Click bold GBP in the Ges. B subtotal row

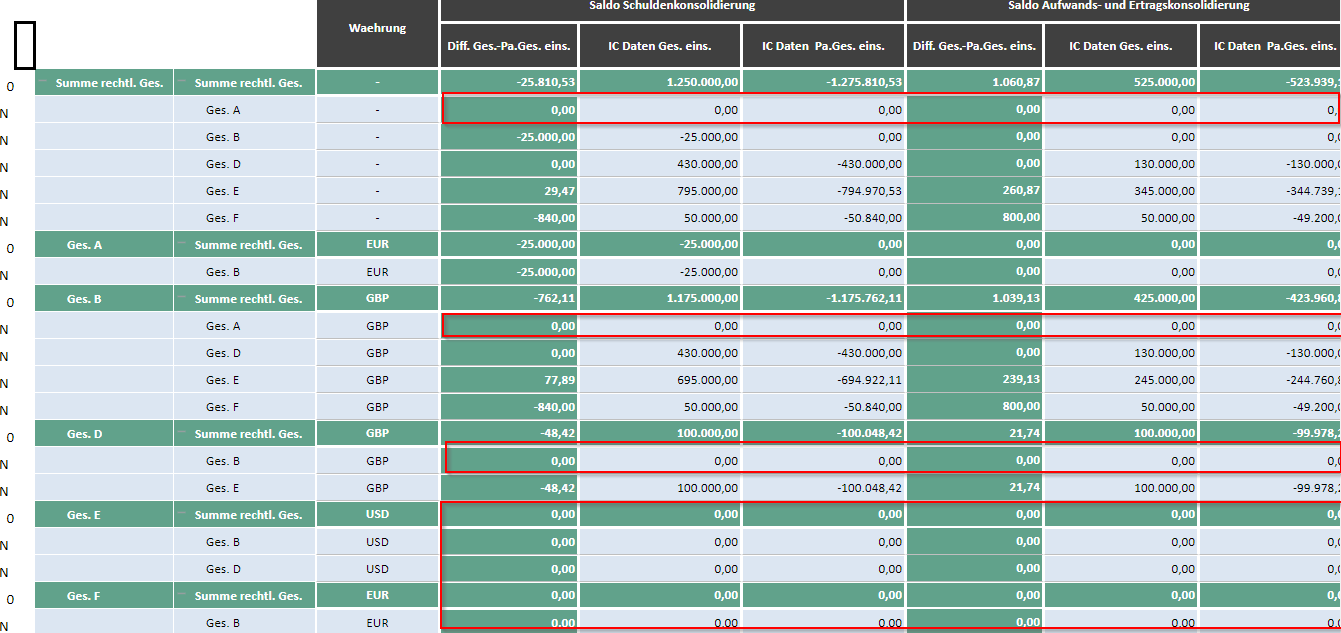point(377,298)
